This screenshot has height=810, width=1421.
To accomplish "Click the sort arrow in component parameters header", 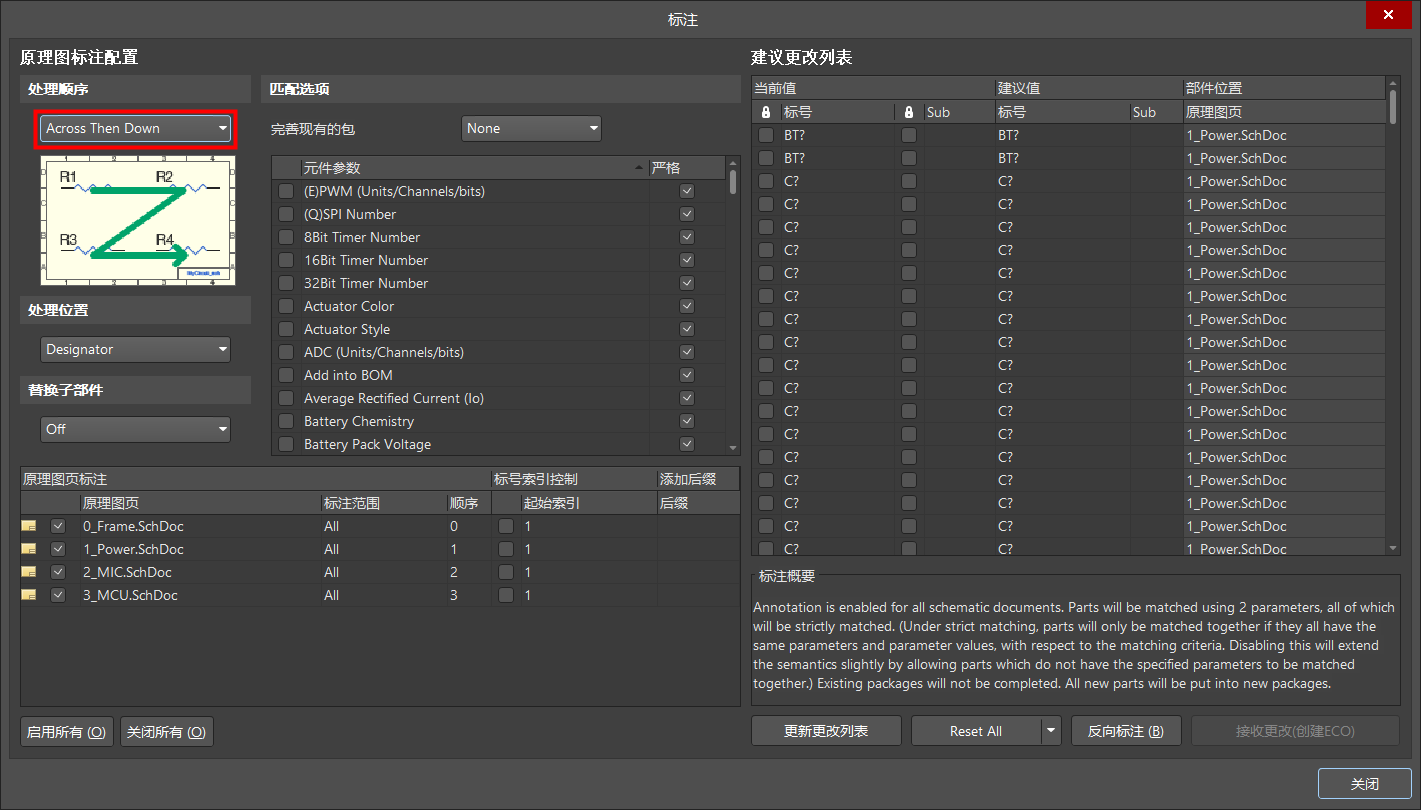I will [x=639, y=168].
